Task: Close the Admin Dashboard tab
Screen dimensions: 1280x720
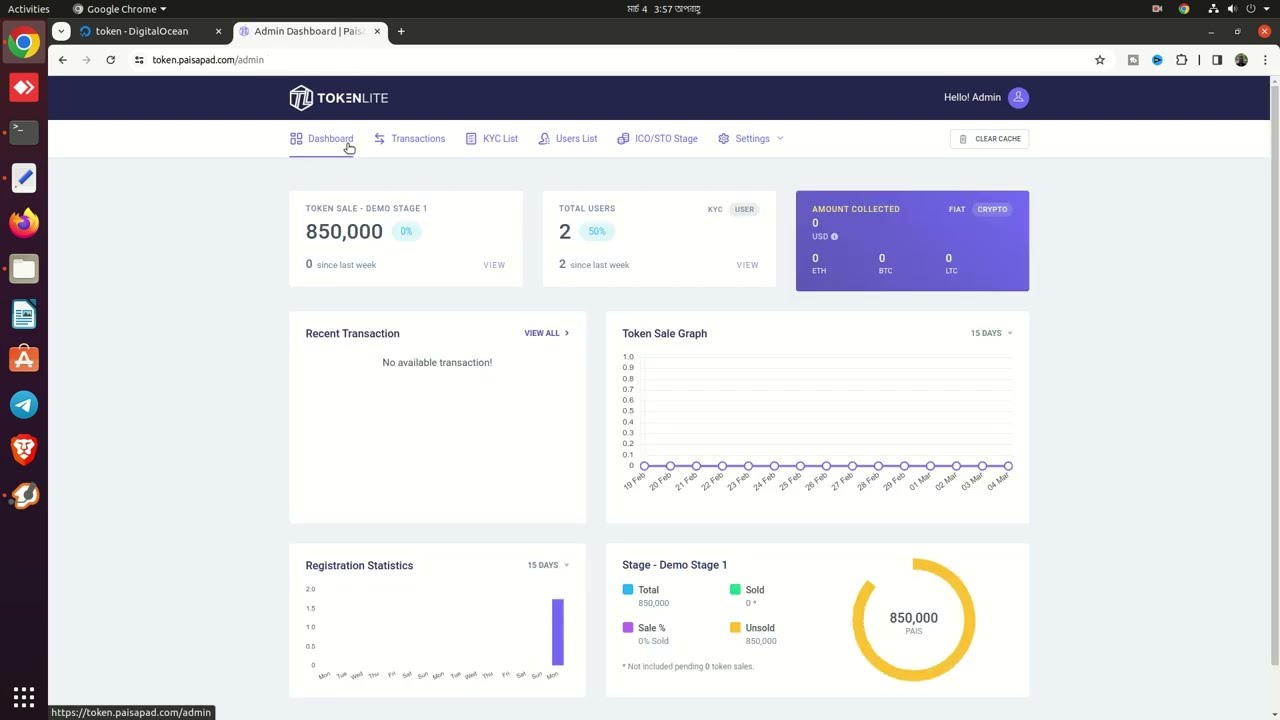Action: tap(378, 31)
